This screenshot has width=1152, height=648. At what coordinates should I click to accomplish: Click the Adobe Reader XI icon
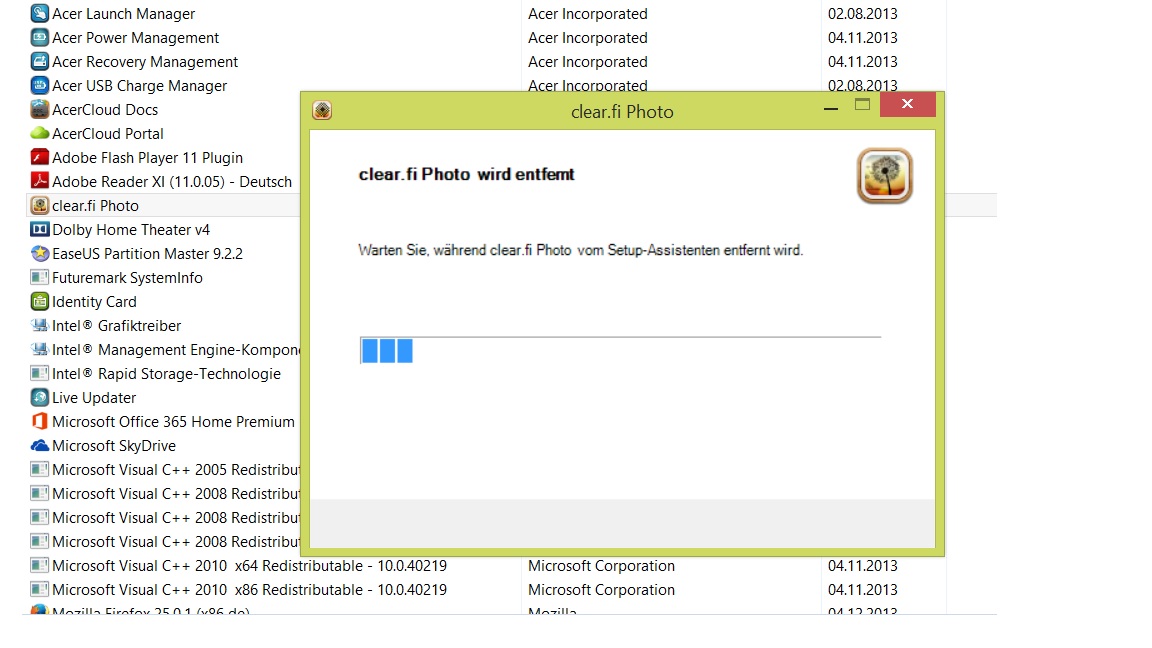[x=40, y=181]
